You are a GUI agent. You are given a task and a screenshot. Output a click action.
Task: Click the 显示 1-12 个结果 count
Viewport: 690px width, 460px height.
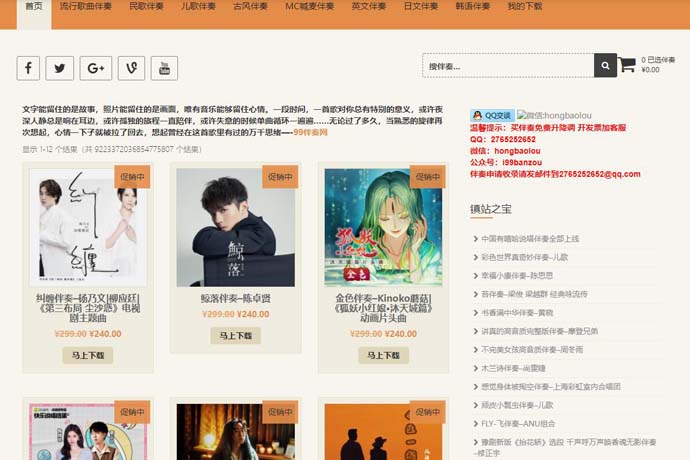[x=112, y=149]
